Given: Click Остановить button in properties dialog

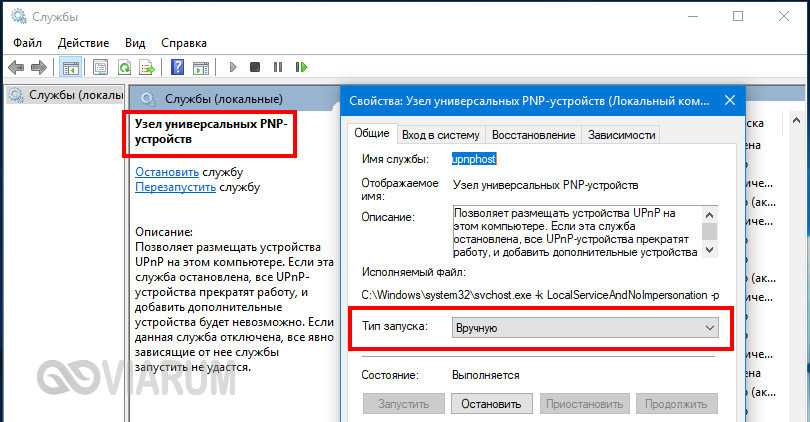Looking at the screenshot, I should coord(491,404).
